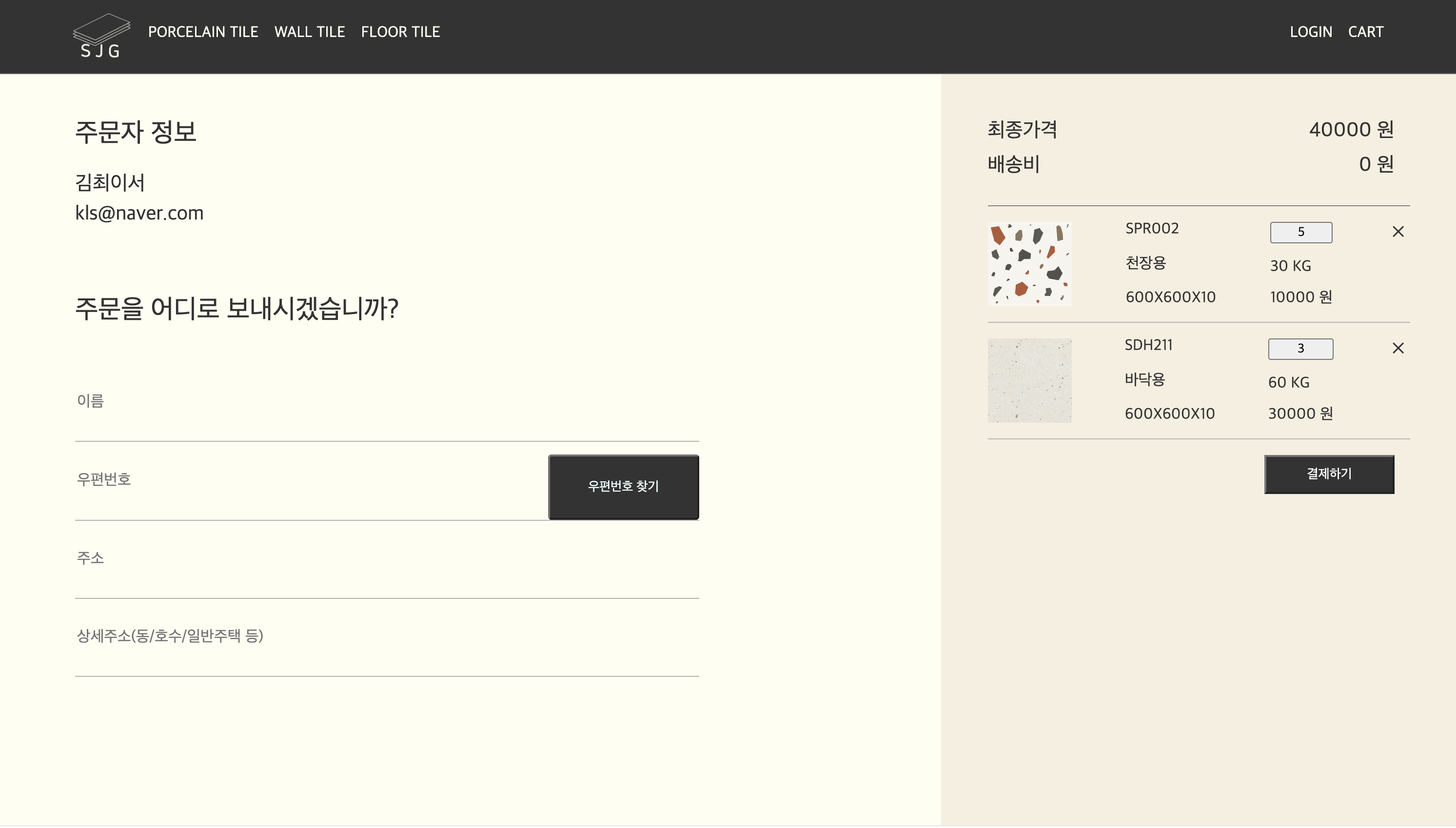The width and height of the screenshot is (1456, 828).
Task: Open SPR002 terrazzo tile thumbnail
Action: click(1029, 264)
